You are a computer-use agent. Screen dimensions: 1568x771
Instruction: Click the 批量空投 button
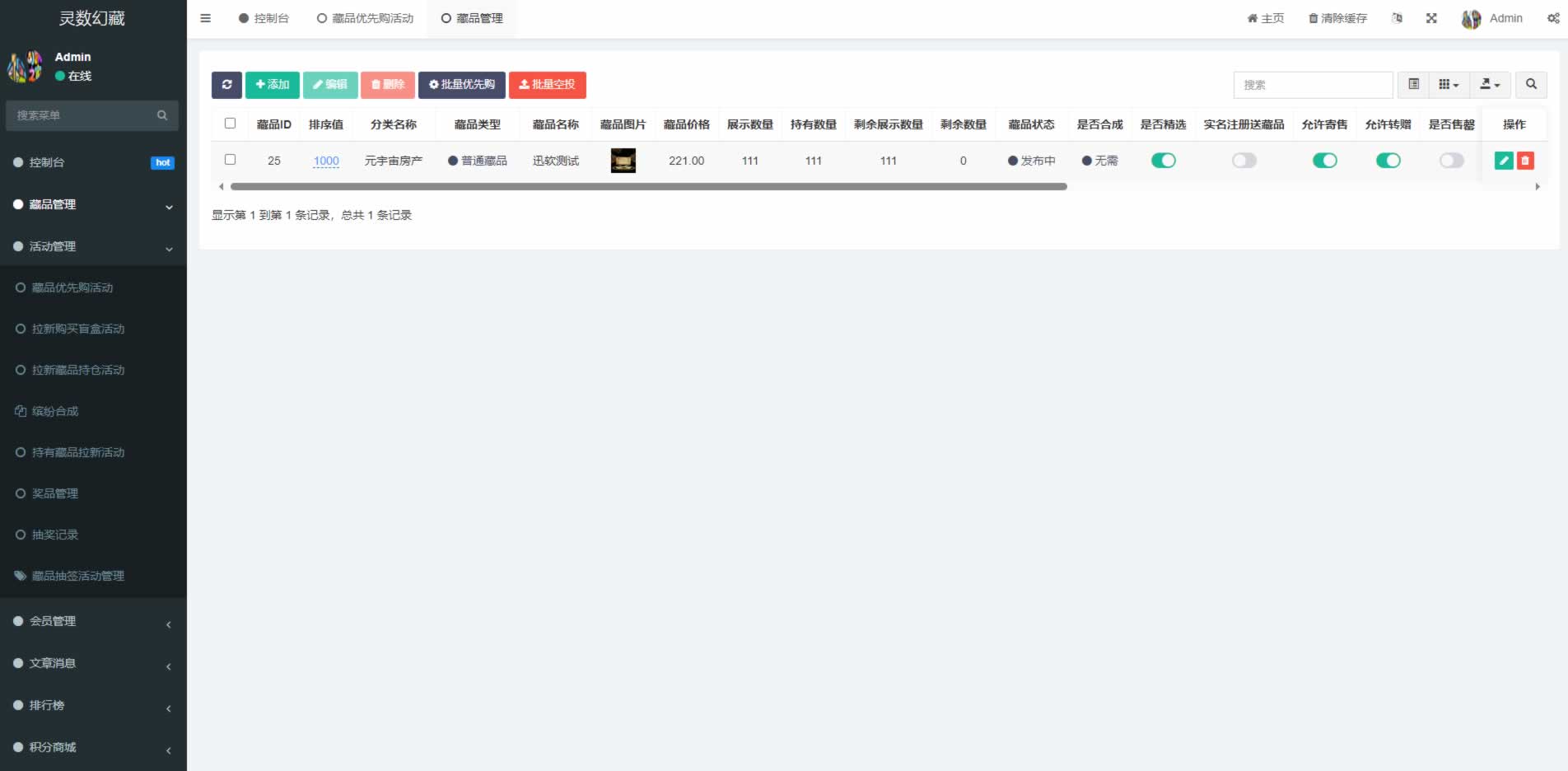547,85
